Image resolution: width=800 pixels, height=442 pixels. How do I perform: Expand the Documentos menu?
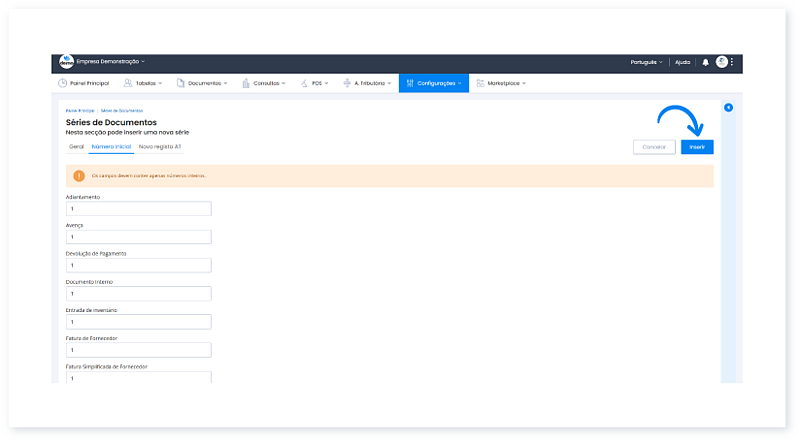pyautogui.click(x=207, y=83)
